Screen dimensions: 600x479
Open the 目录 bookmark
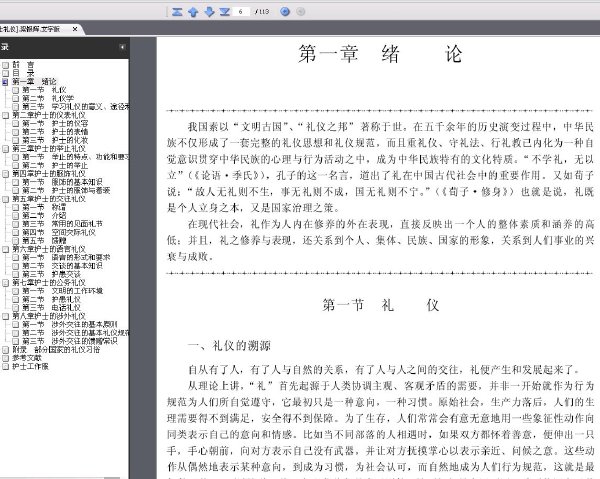tap(23, 73)
